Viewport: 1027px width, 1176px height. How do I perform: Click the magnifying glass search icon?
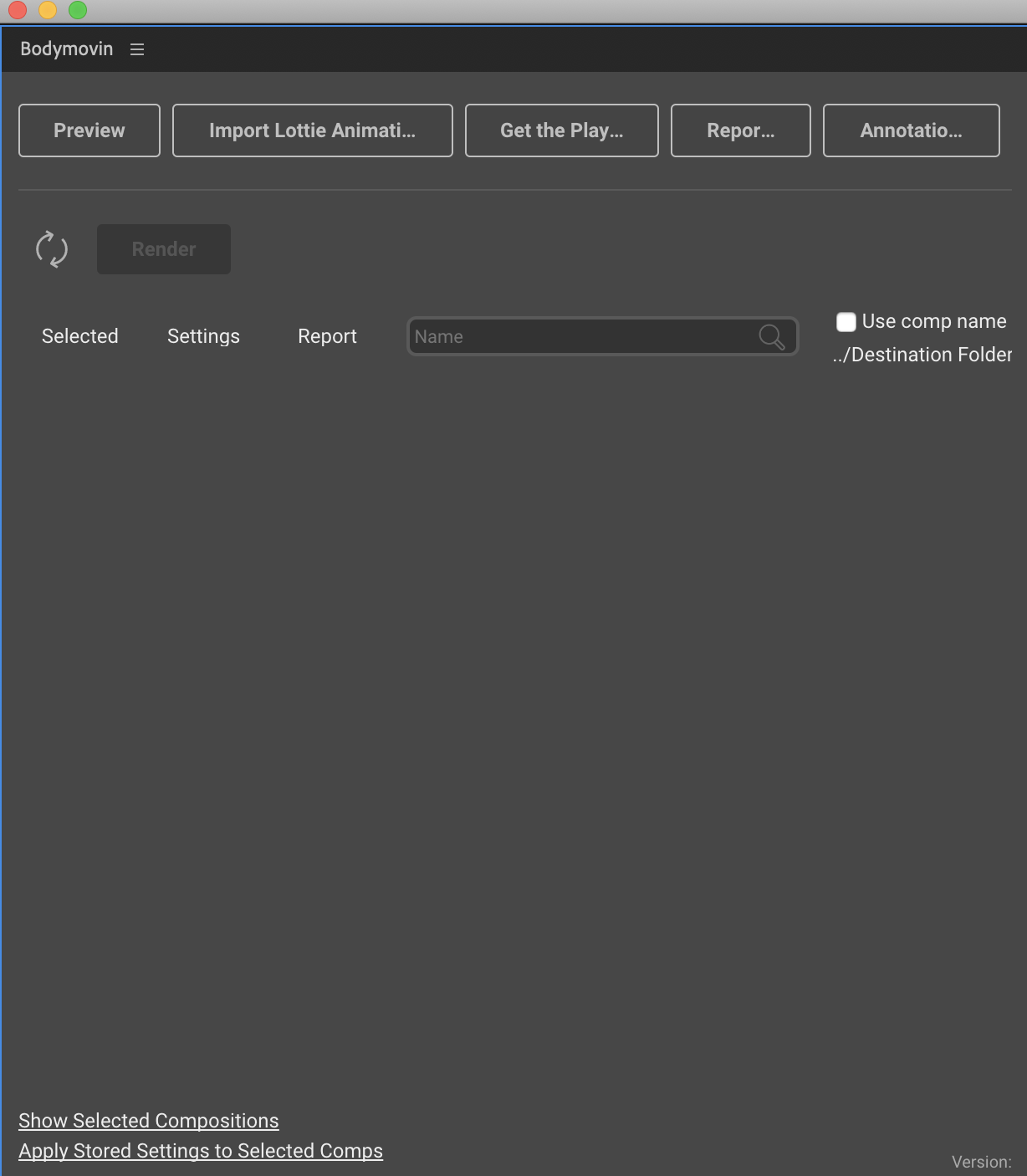point(770,336)
